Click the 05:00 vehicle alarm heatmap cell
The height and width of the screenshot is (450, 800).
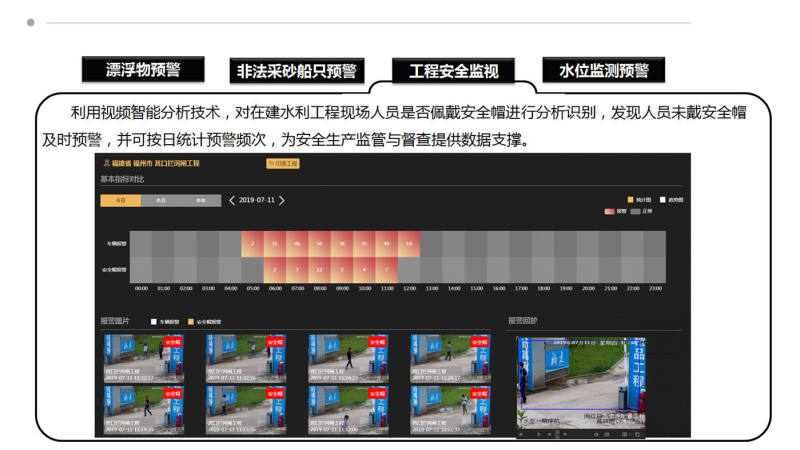pyautogui.click(x=252, y=243)
